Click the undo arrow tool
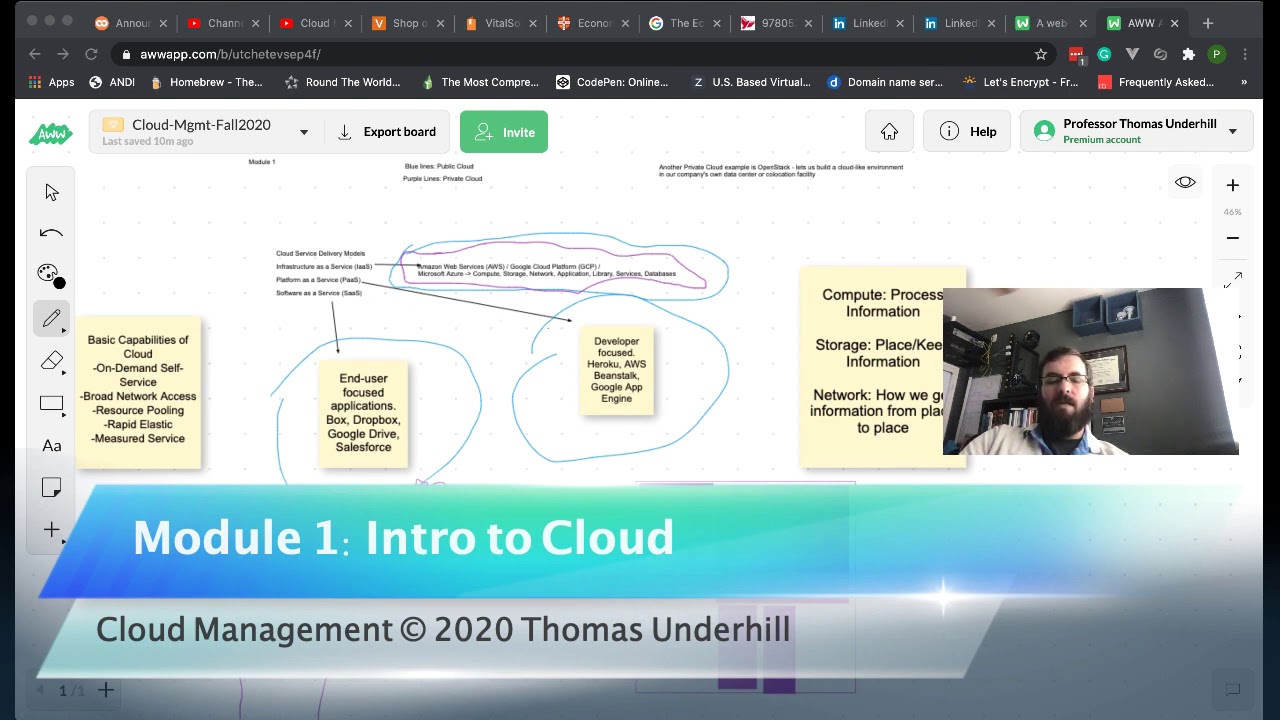This screenshot has width=1280, height=720. coord(52,233)
